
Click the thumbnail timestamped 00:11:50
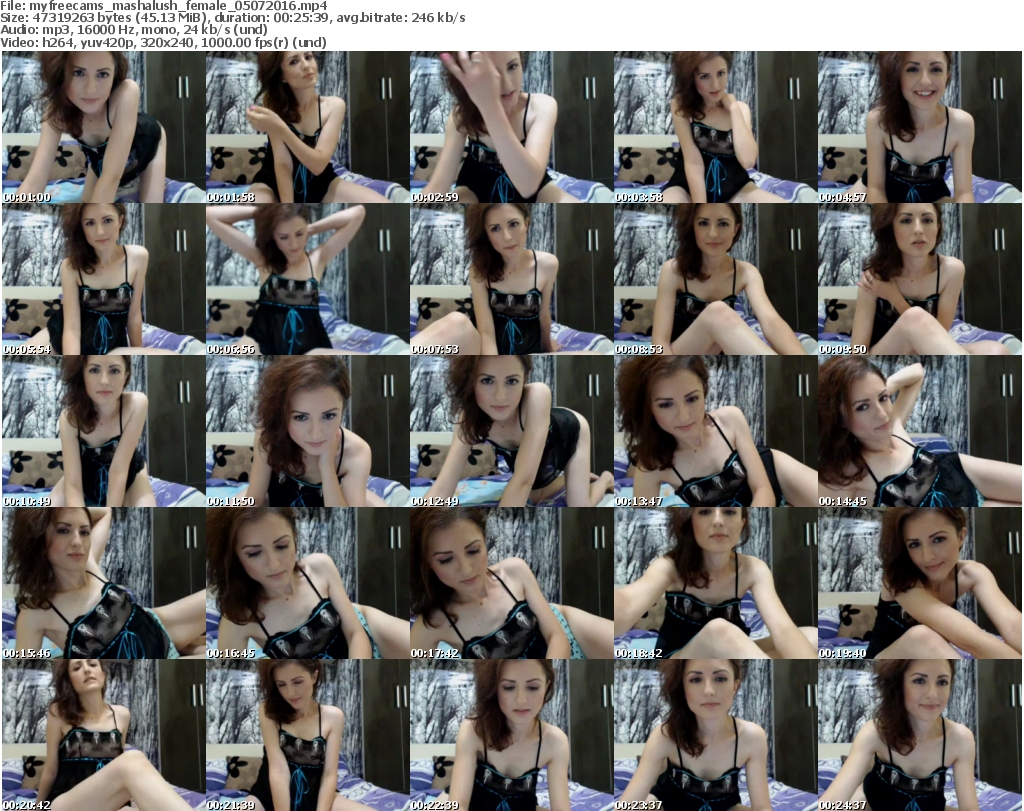(308, 431)
